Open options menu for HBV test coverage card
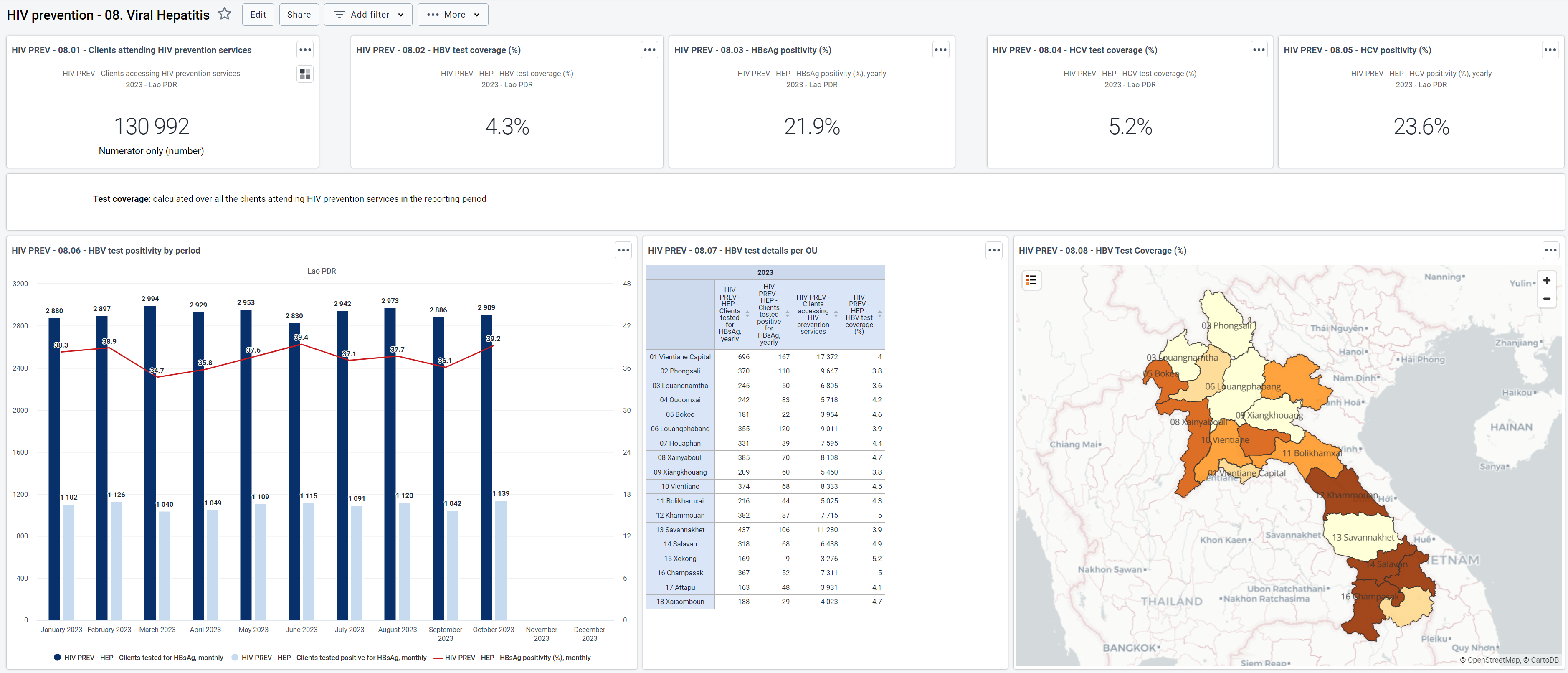The width and height of the screenshot is (1568, 673). click(649, 50)
